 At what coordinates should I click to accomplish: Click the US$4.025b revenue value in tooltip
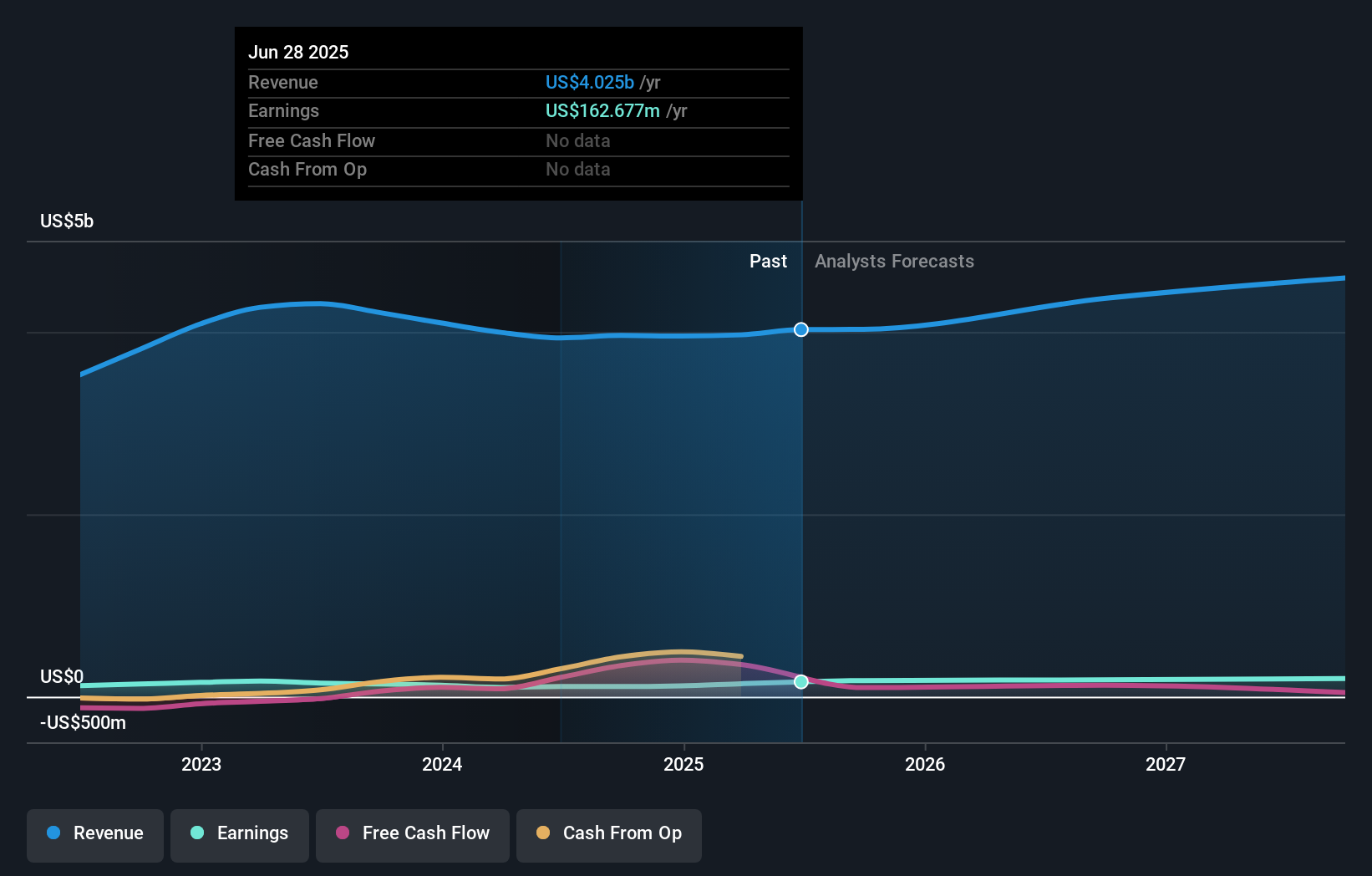tap(590, 82)
